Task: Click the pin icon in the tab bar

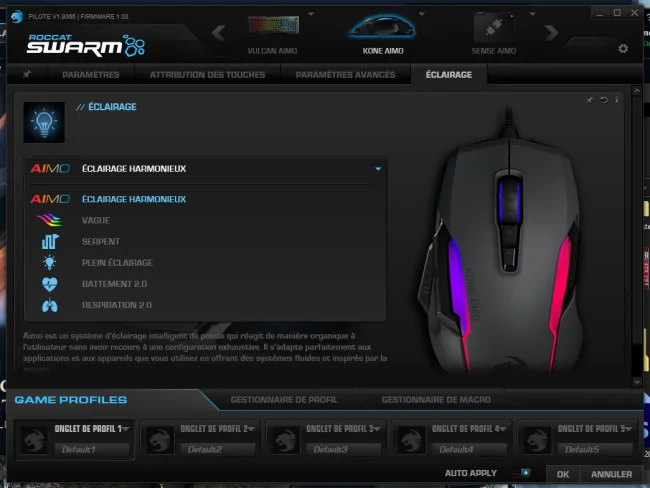Action: 27,74
